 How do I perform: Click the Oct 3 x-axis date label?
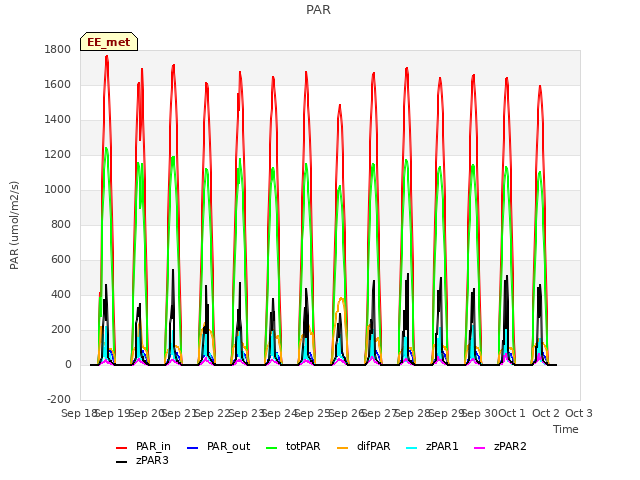[579, 413]
